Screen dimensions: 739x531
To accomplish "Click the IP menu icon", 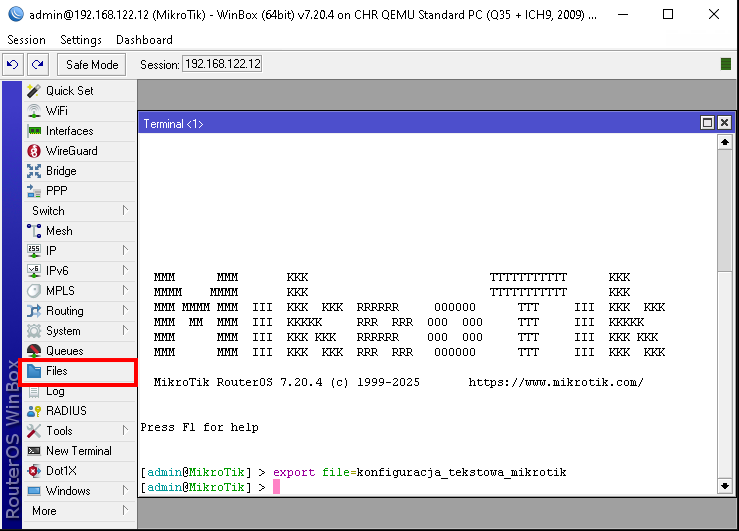I will click(x=34, y=251).
